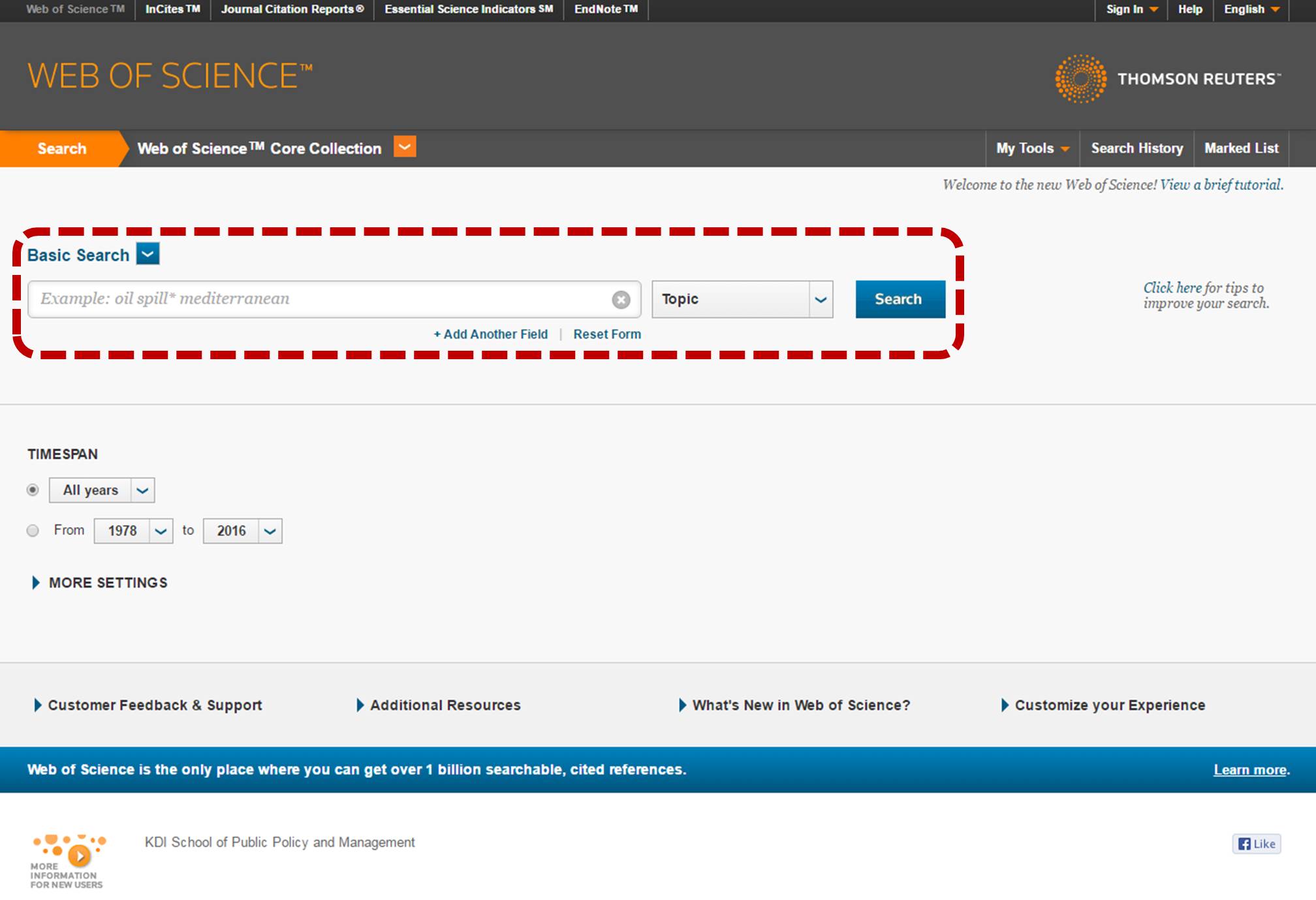This screenshot has height=900, width=1316.
Task: Click blue arrow icon next to Basic Search
Action: 148,254
